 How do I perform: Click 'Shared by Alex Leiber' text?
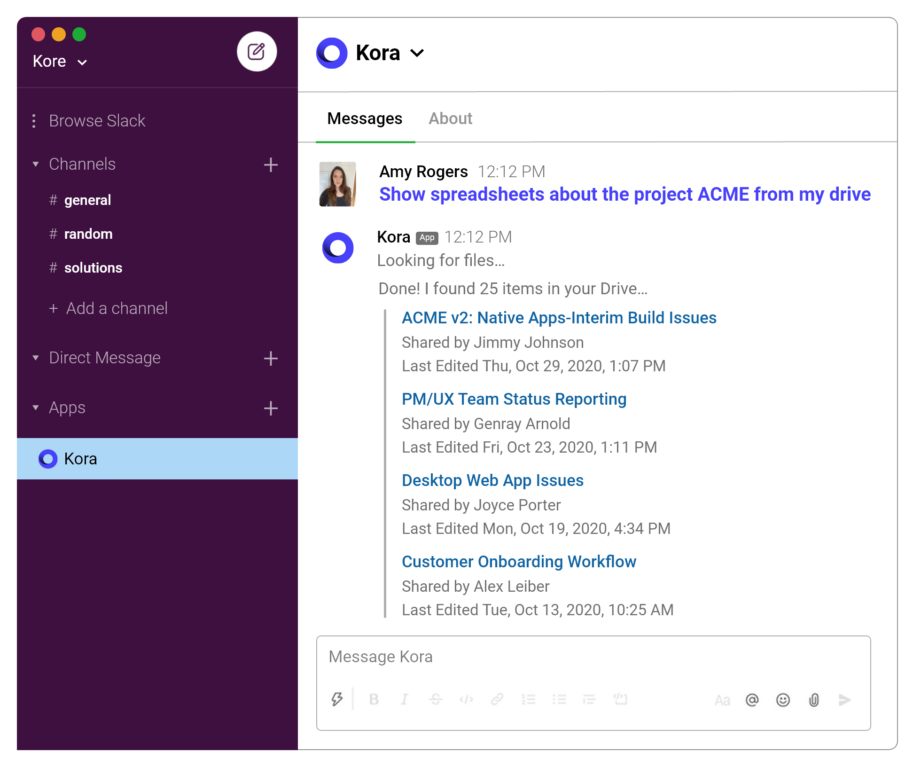(x=475, y=586)
